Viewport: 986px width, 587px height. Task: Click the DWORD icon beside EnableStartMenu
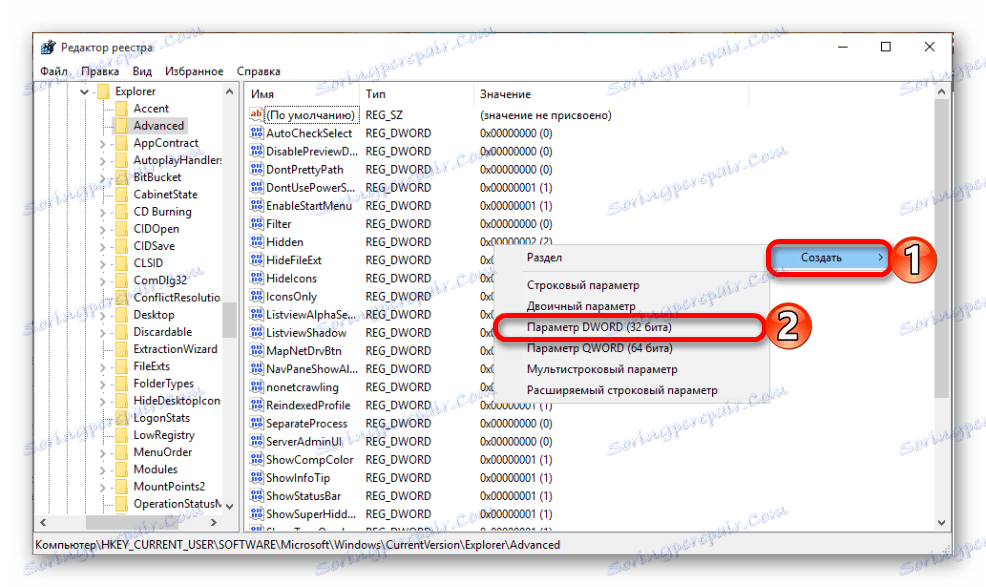(258, 206)
